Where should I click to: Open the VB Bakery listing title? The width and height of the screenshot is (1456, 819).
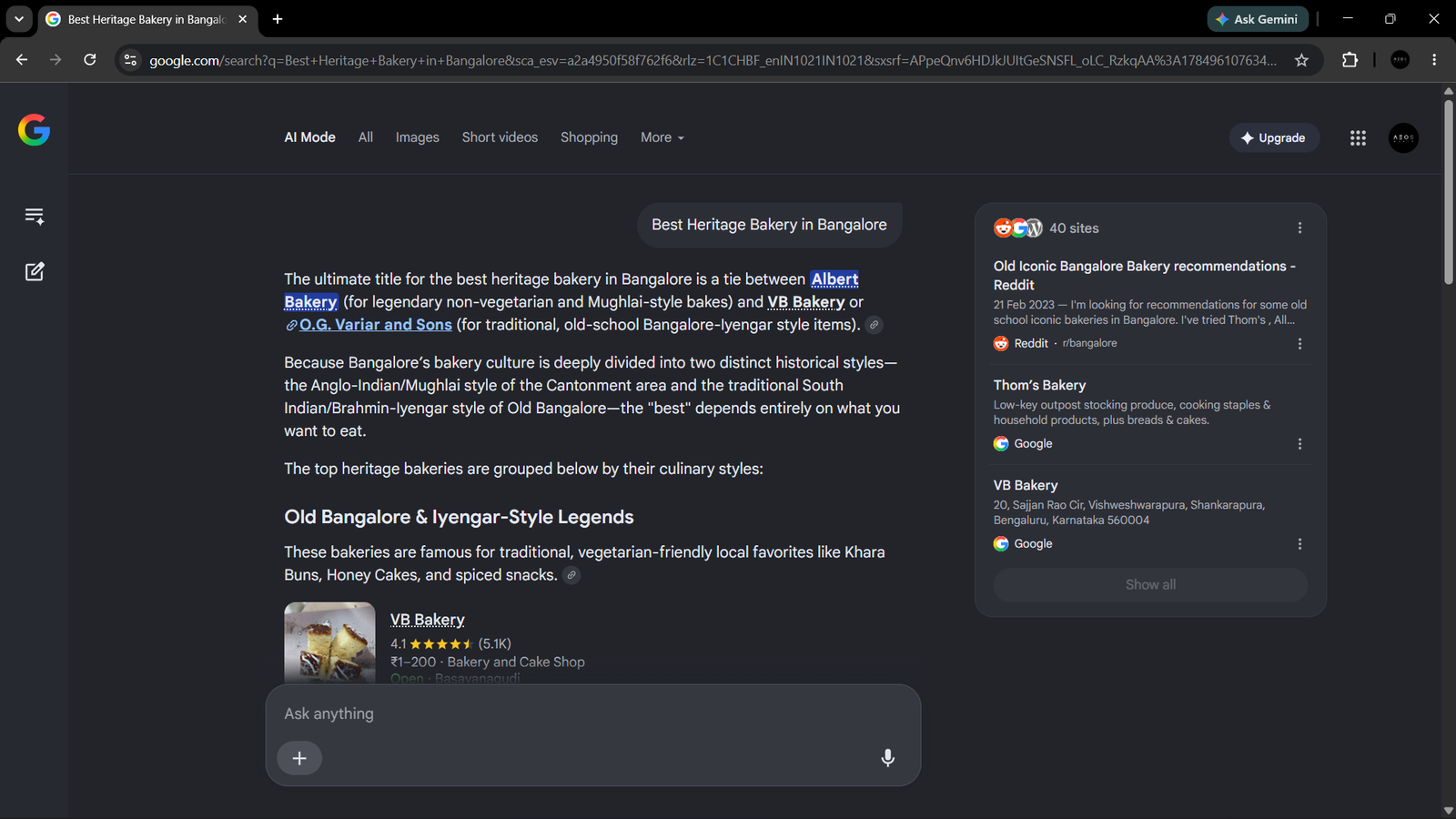coord(428,620)
